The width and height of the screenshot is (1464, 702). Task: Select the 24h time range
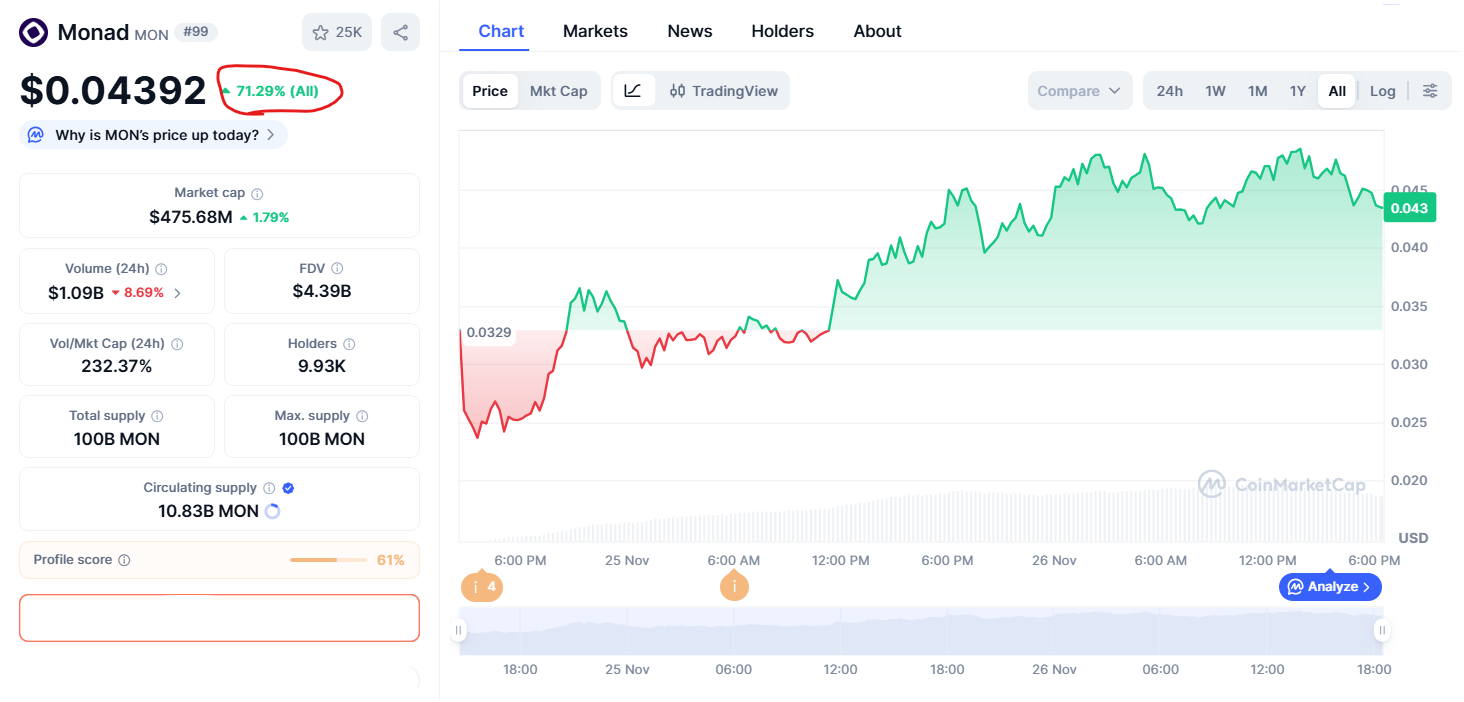tap(1169, 91)
